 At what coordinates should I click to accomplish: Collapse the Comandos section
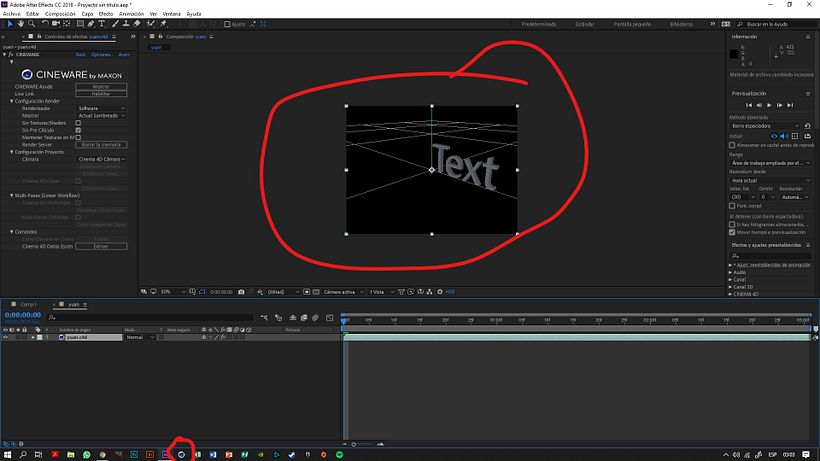12,232
